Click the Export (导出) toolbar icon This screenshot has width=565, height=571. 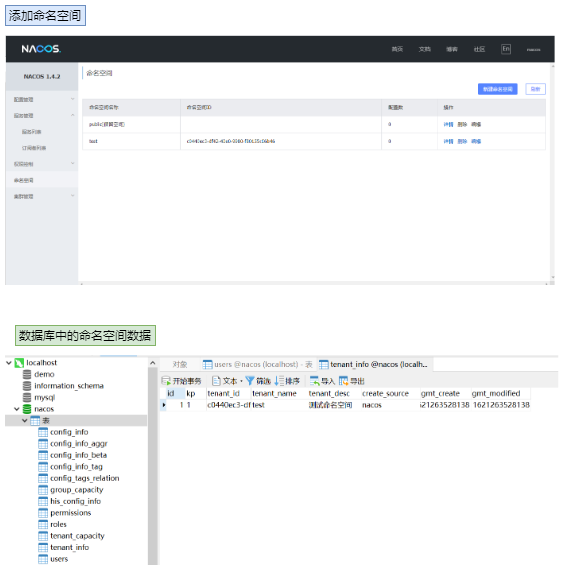pyautogui.click(x=343, y=381)
